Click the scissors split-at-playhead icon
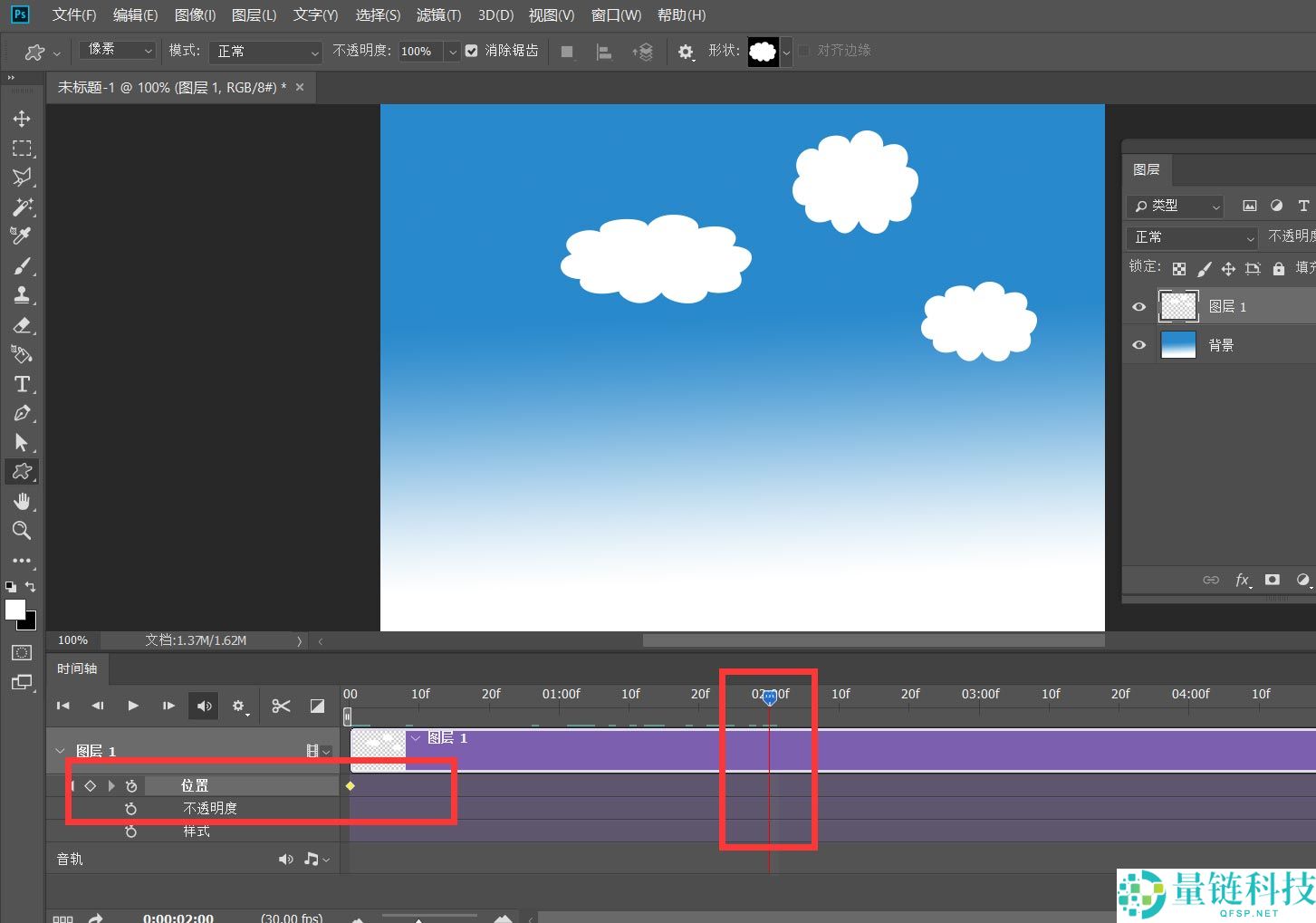The image size is (1316, 923). pos(281,706)
